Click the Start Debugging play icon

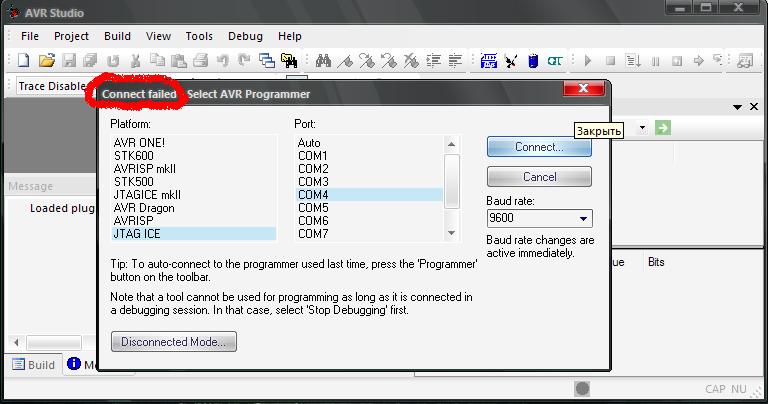[x=588, y=61]
